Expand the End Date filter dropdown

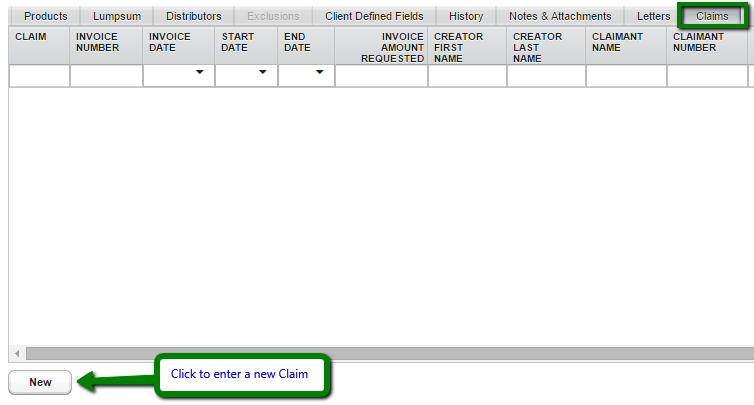coord(320,73)
